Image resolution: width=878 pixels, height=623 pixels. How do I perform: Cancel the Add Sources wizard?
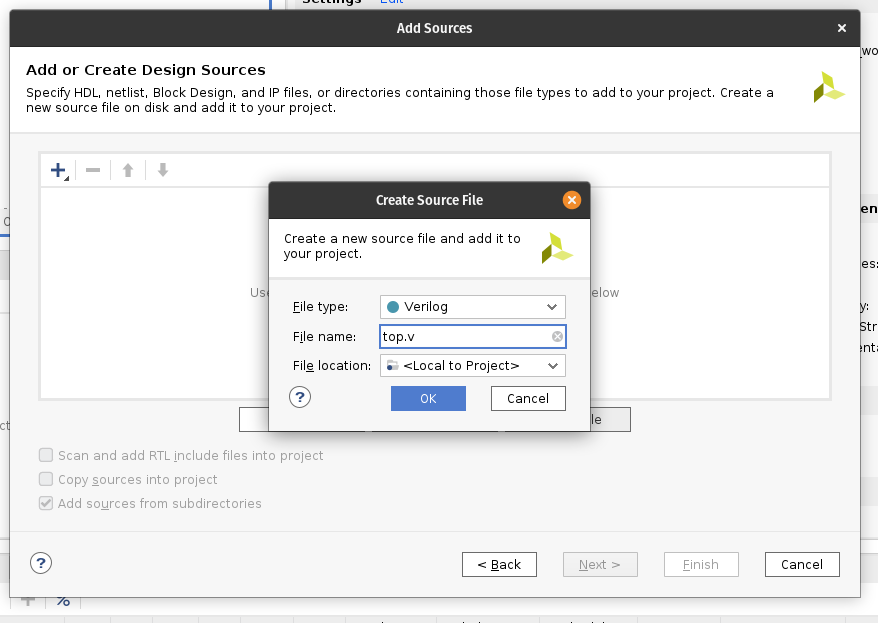(802, 564)
